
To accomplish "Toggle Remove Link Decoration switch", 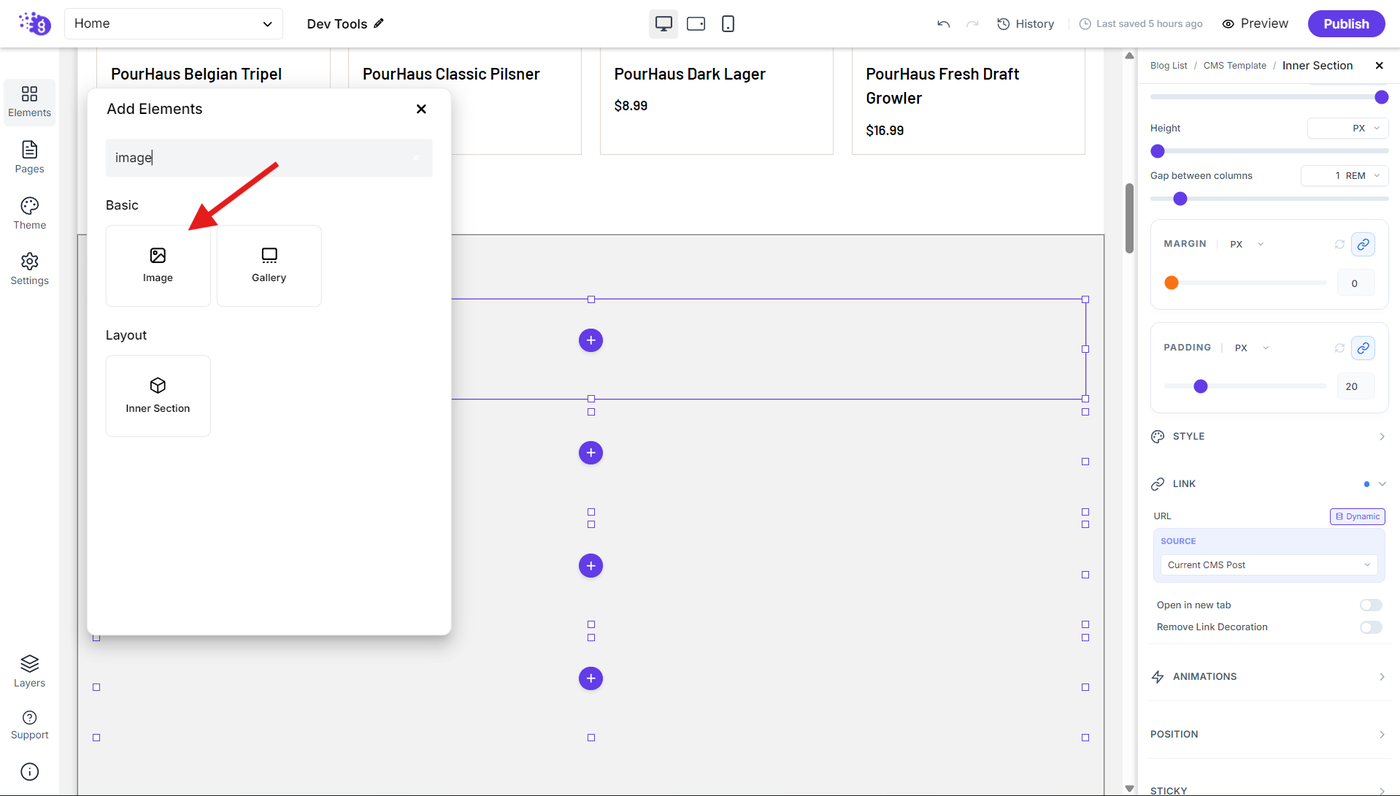I will coord(1370,627).
